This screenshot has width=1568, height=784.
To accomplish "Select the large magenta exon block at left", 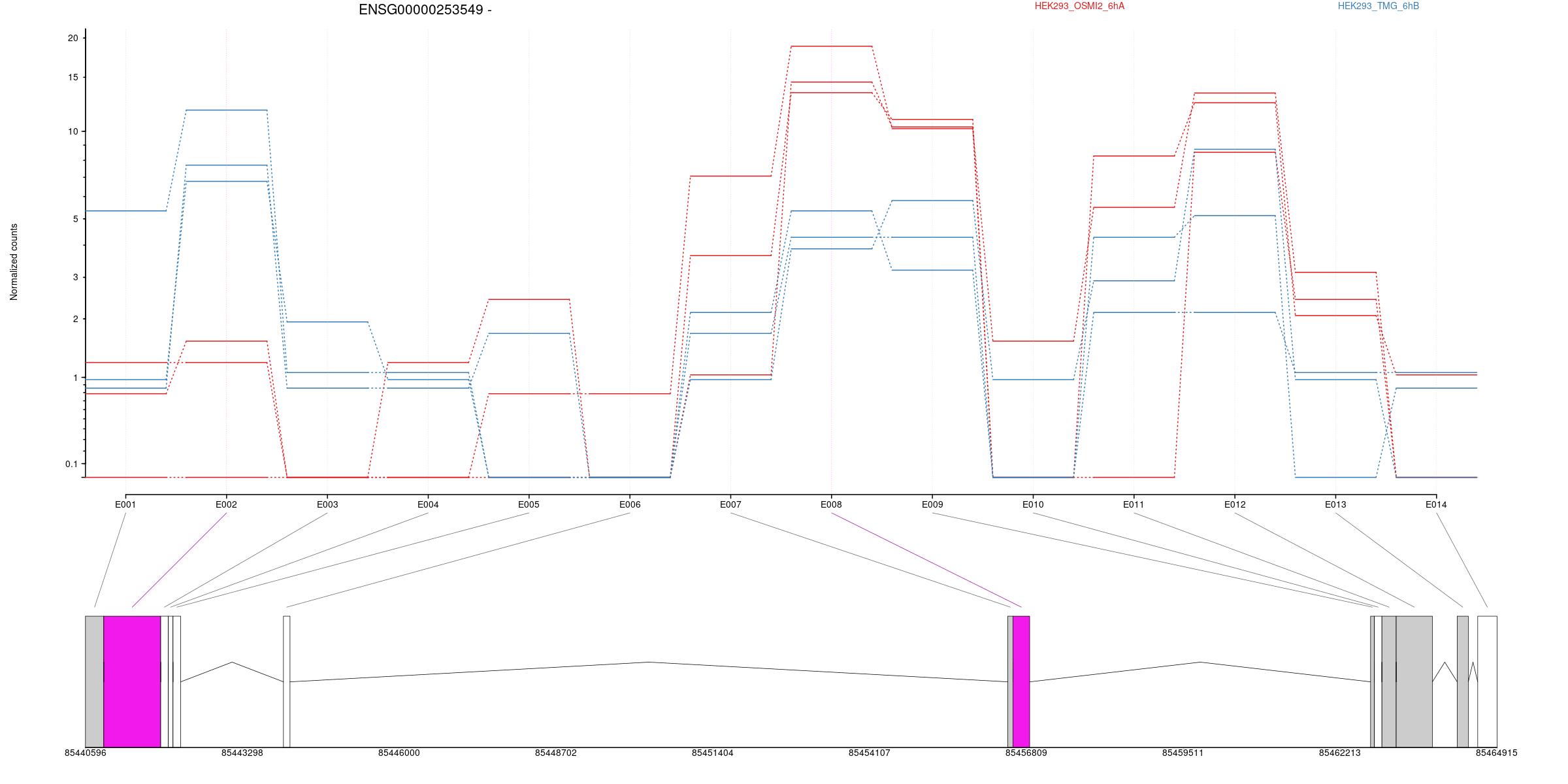I will 132,681.
